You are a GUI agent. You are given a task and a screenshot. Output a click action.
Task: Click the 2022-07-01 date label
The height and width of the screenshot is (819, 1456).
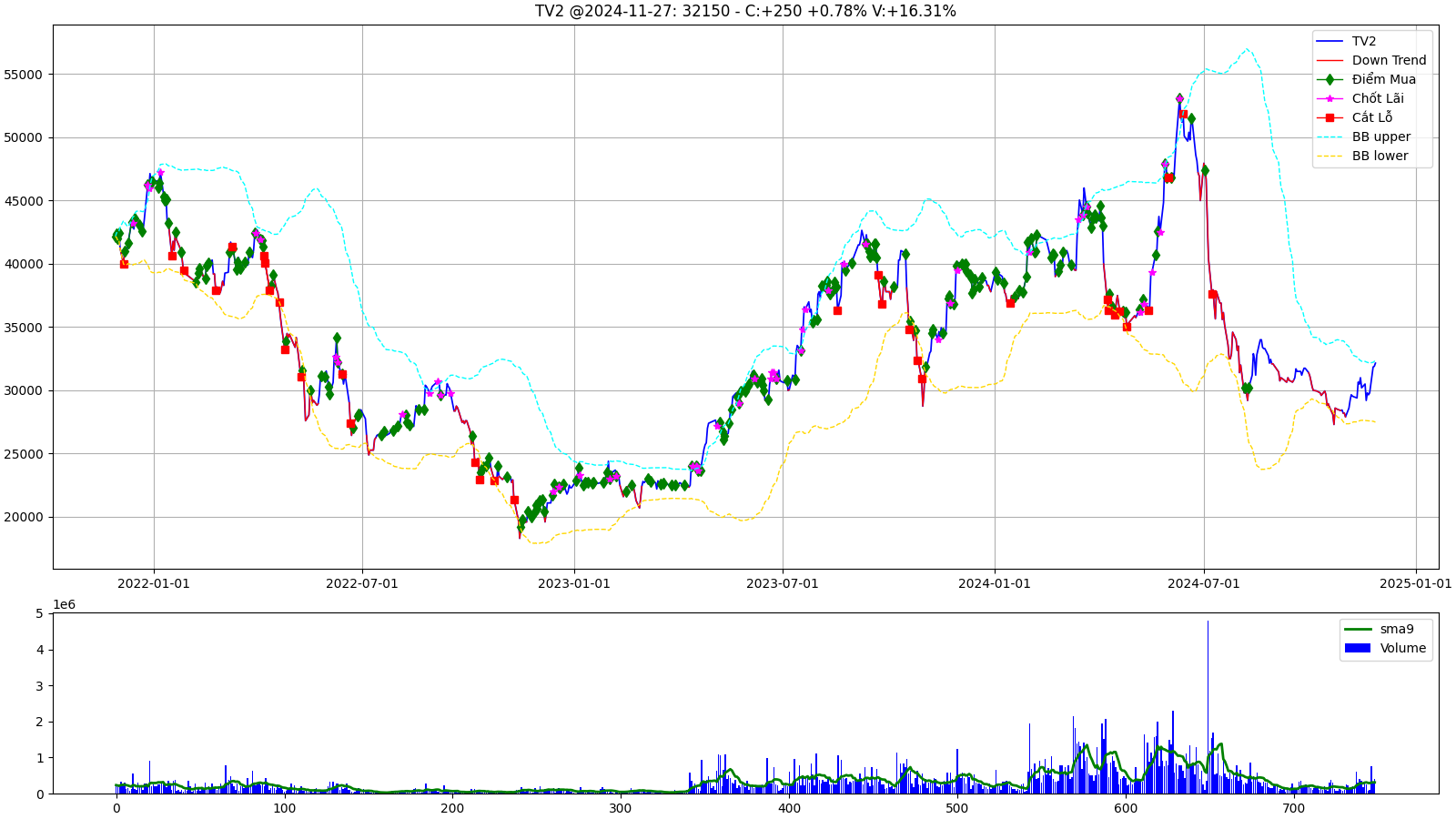362,583
